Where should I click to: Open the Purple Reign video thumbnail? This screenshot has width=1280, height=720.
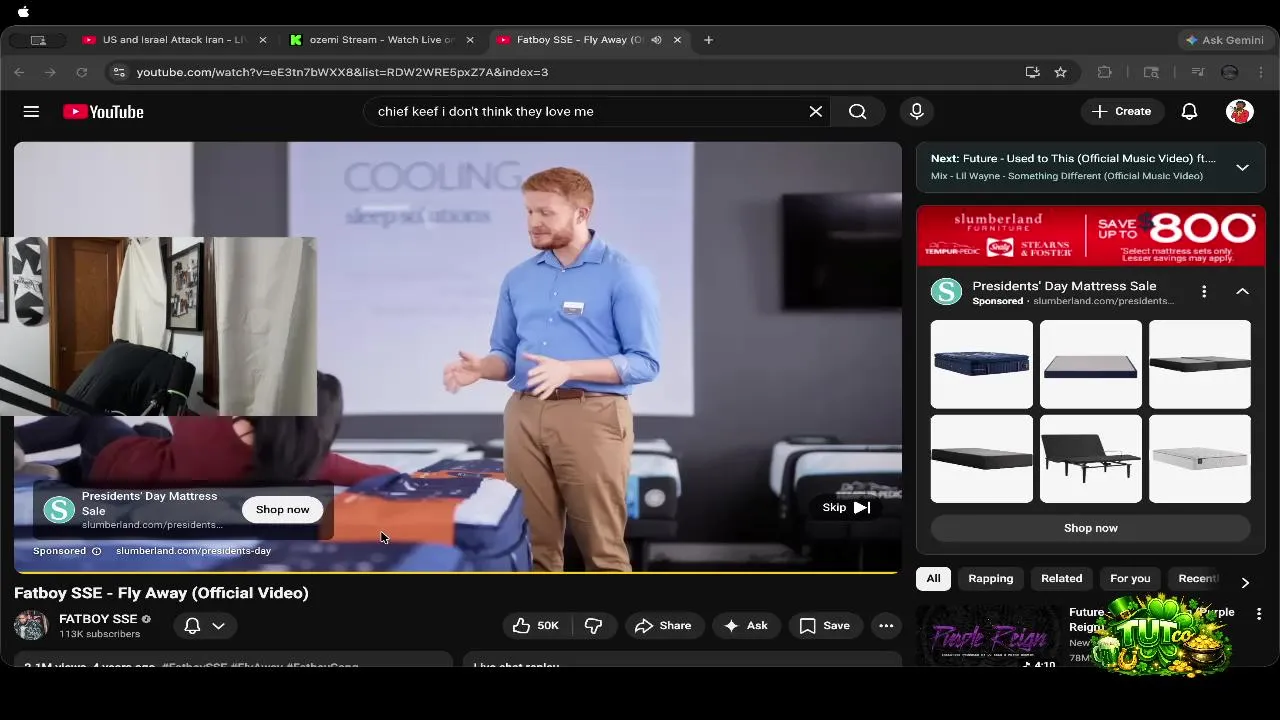coord(989,636)
